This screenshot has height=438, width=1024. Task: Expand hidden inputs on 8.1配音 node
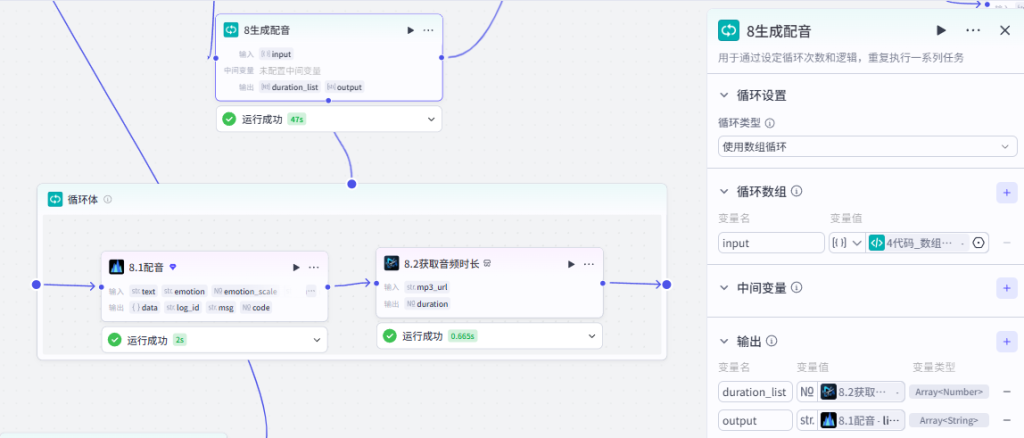[310, 291]
